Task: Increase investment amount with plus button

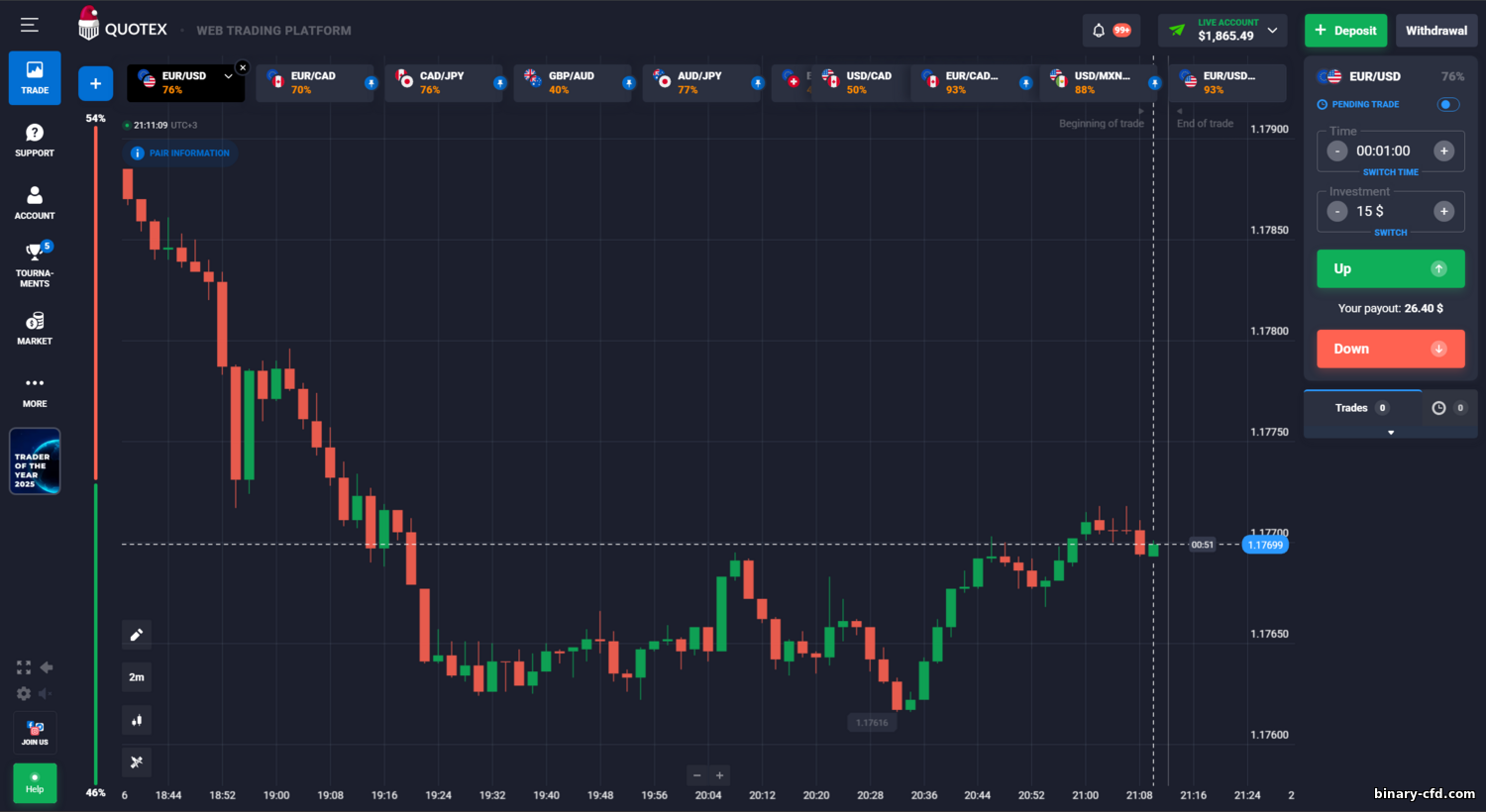Action: 1443,211
